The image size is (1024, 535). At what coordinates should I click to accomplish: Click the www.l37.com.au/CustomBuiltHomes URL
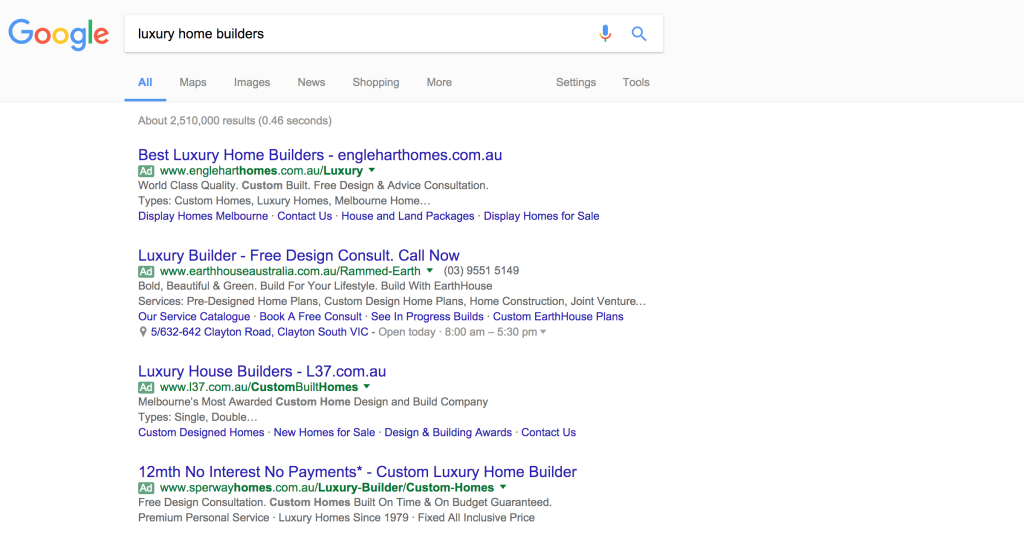(259, 387)
